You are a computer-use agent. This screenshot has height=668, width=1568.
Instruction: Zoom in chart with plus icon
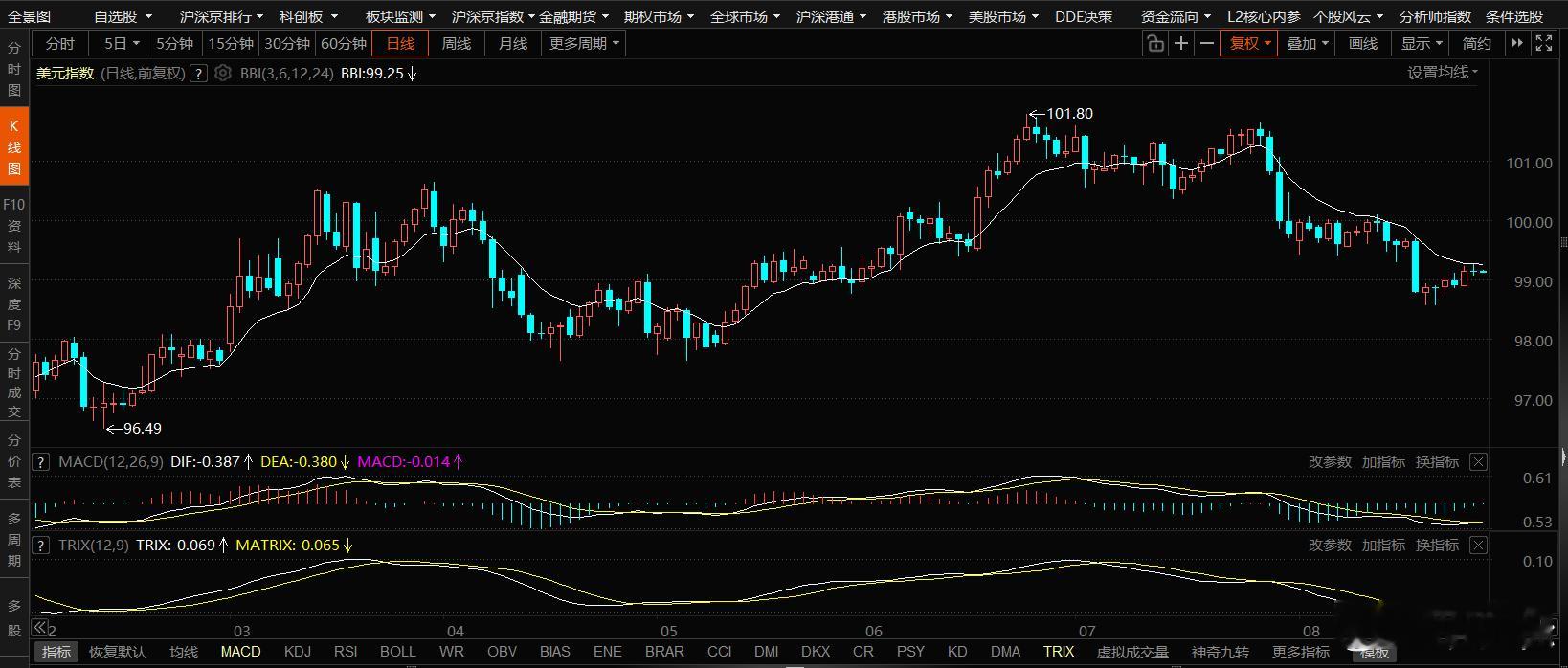point(1181,43)
